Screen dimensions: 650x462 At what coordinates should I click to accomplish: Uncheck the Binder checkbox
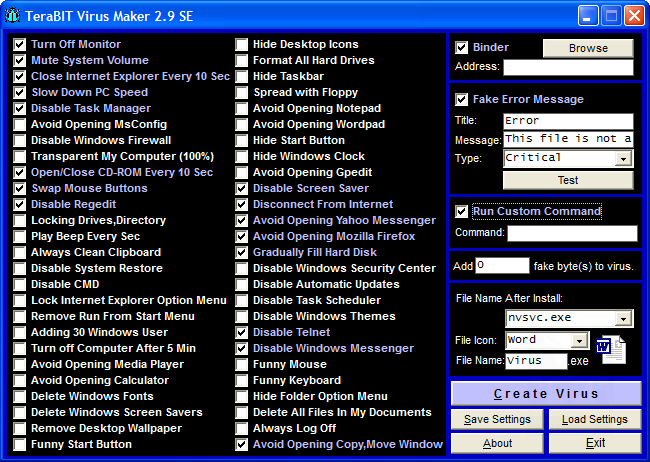point(461,48)
